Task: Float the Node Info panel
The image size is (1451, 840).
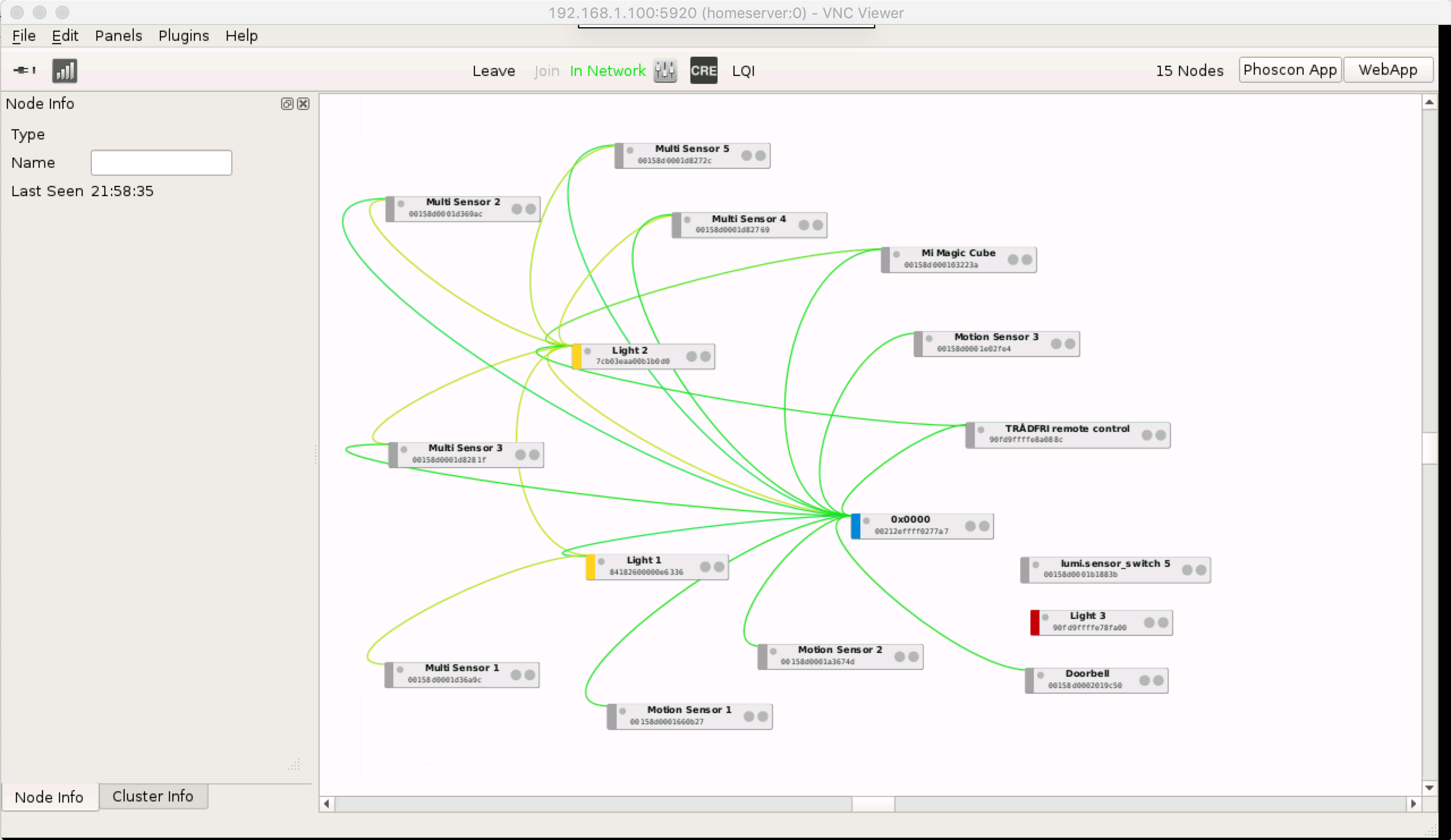Action: 287,104
